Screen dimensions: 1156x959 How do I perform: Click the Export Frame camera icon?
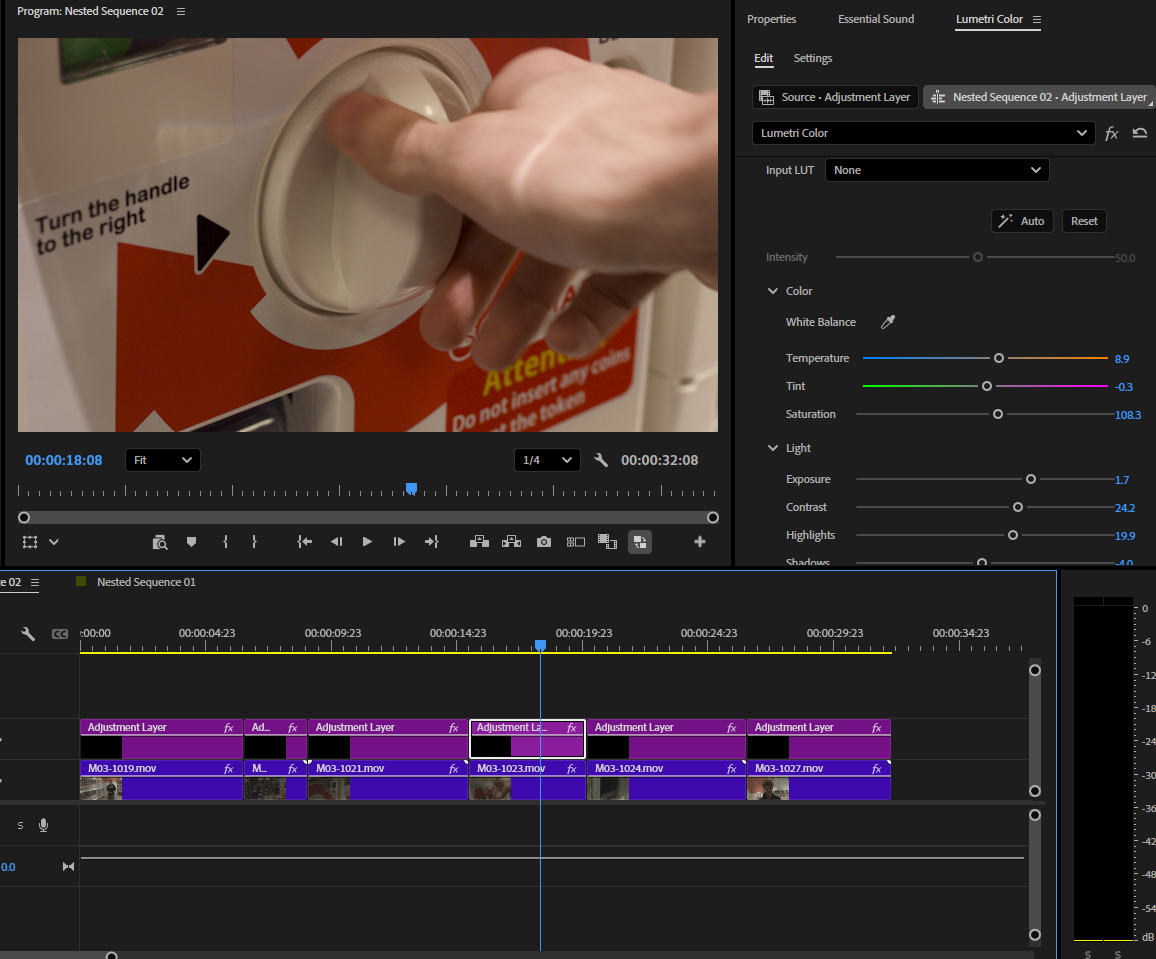point(543,542)
